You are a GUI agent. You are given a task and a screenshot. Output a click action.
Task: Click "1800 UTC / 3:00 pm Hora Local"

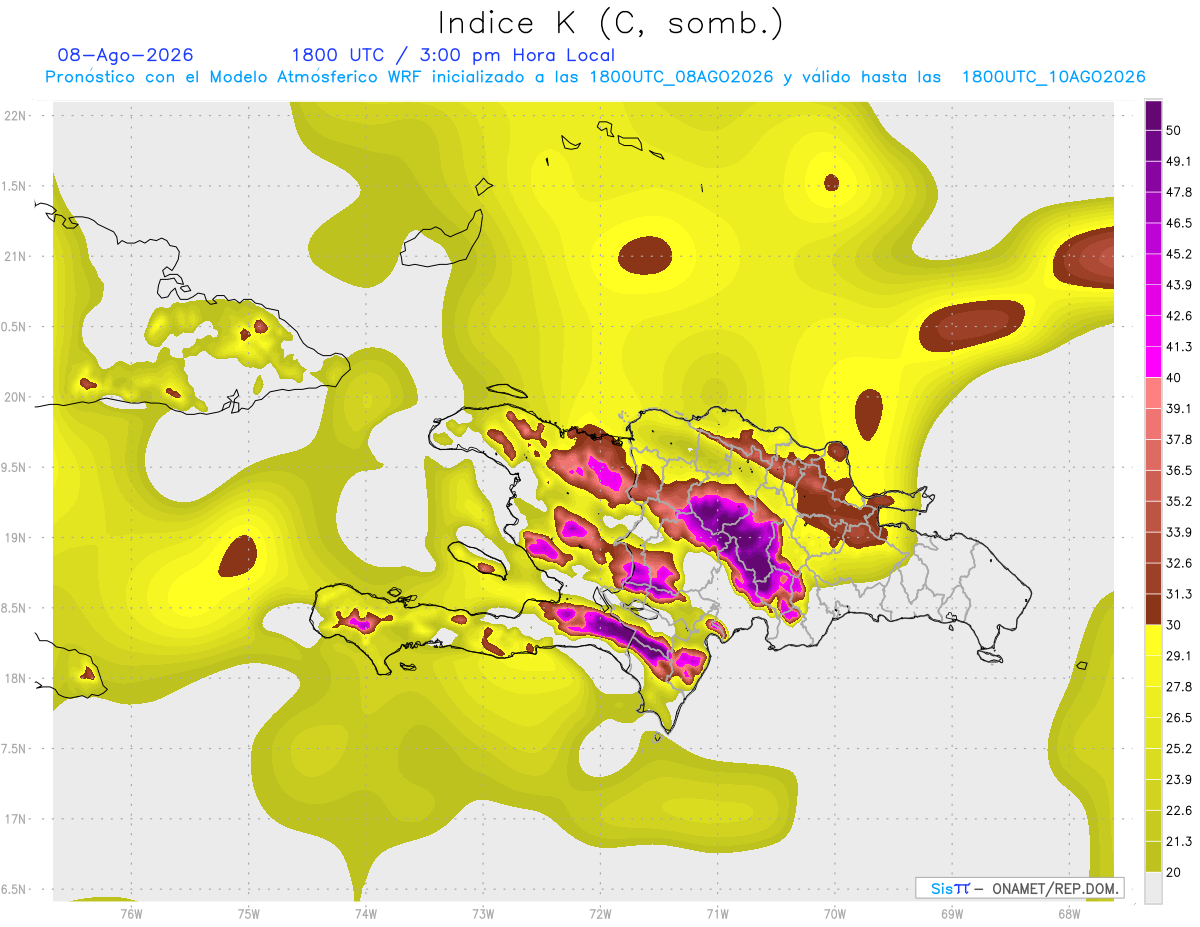(x=453, y=55)
